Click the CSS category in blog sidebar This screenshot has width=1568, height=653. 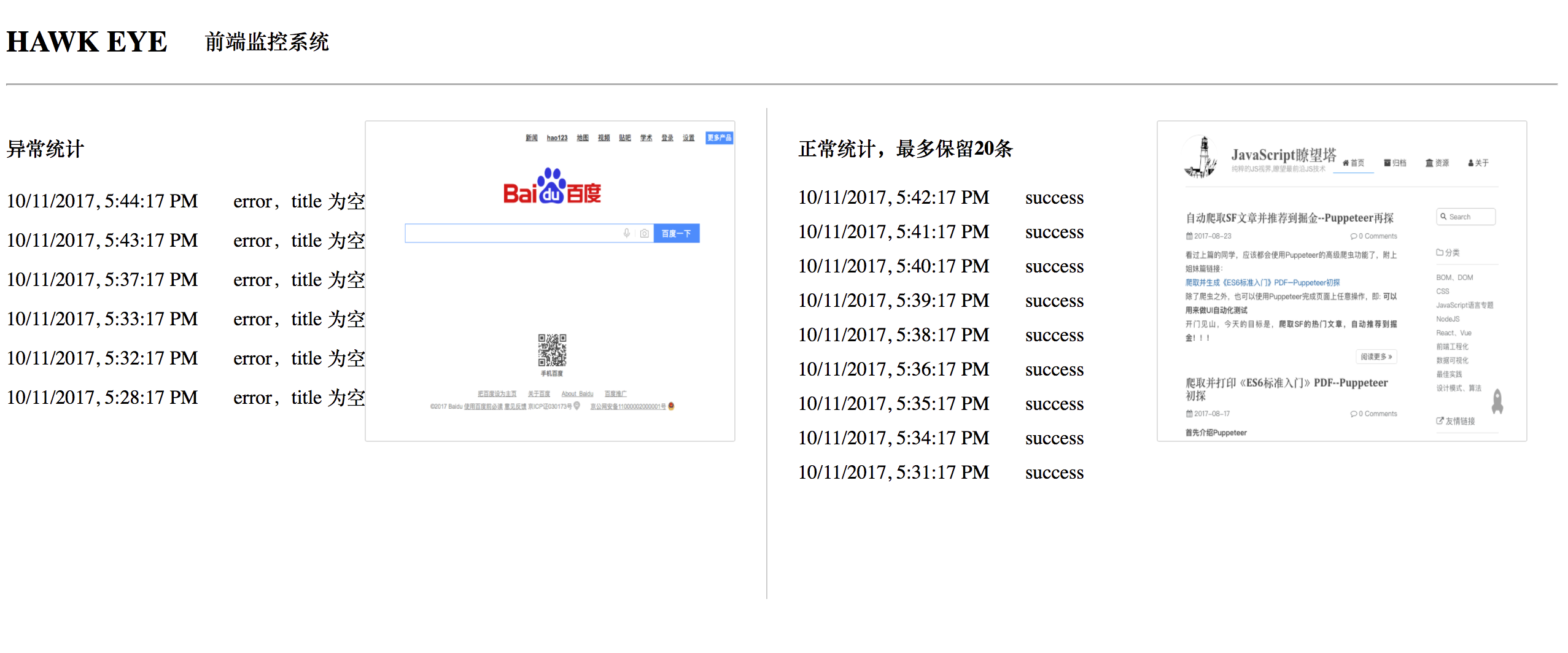[1443, 292]
